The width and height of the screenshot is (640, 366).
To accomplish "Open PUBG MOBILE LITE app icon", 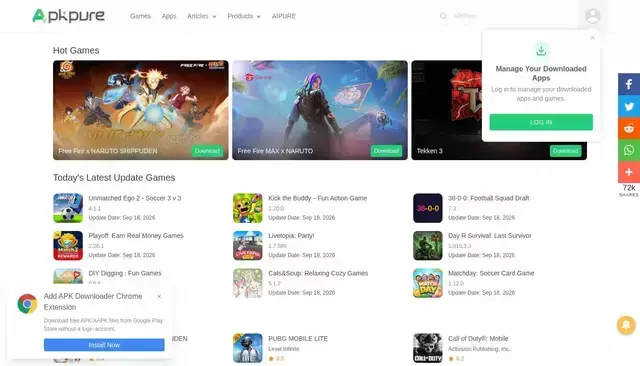I will click(x=248, y=348).
